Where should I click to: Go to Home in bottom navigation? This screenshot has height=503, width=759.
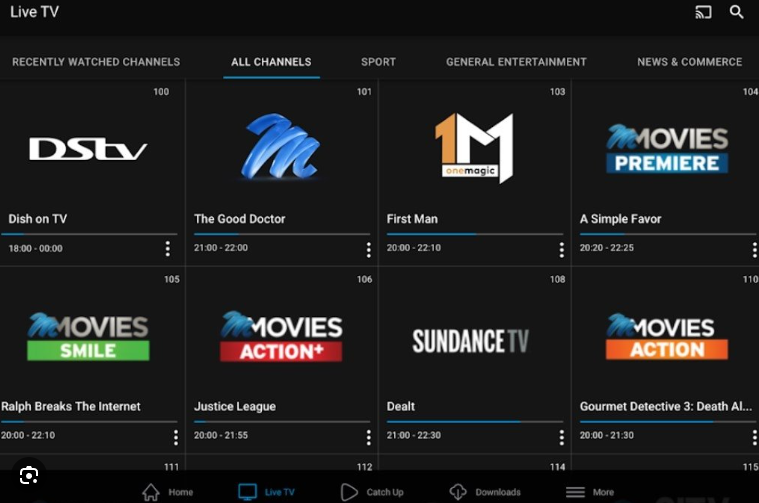167,492
